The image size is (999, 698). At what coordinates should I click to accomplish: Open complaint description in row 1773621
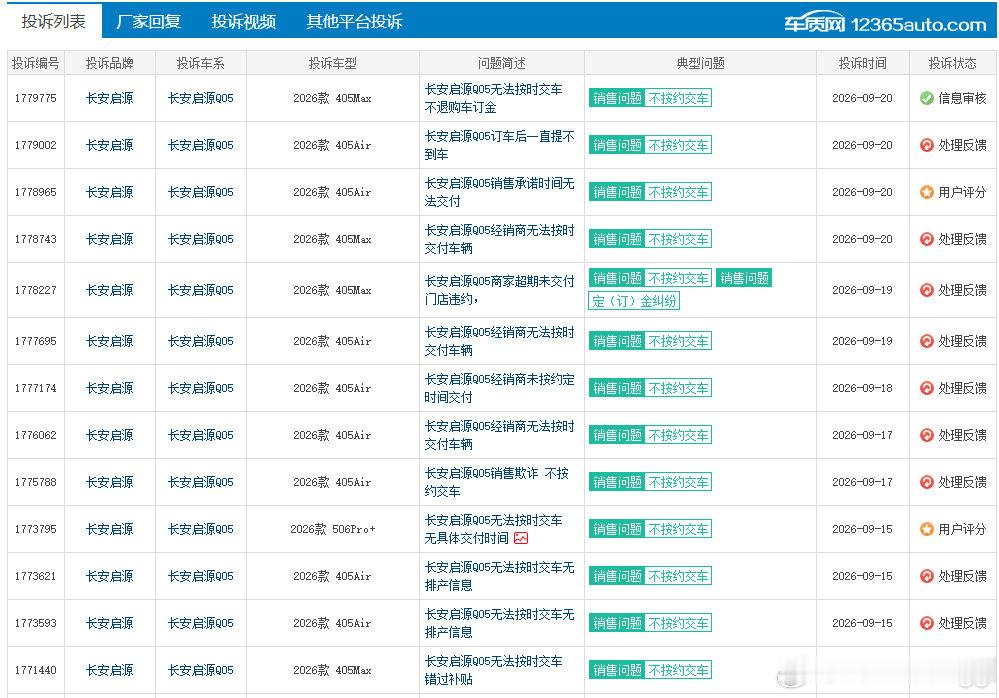[x=500, y=576]
